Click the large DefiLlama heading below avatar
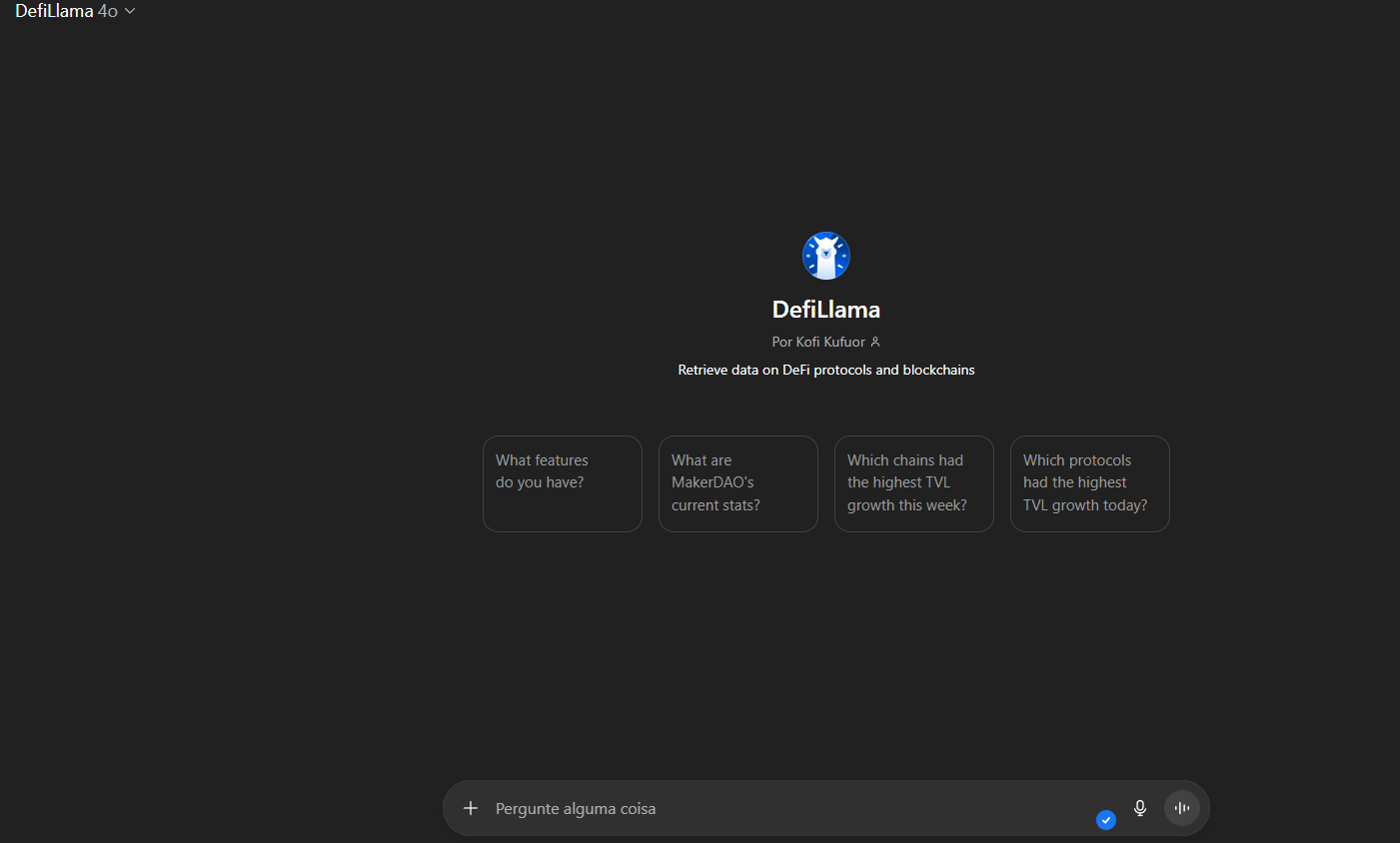 (825, 310)
